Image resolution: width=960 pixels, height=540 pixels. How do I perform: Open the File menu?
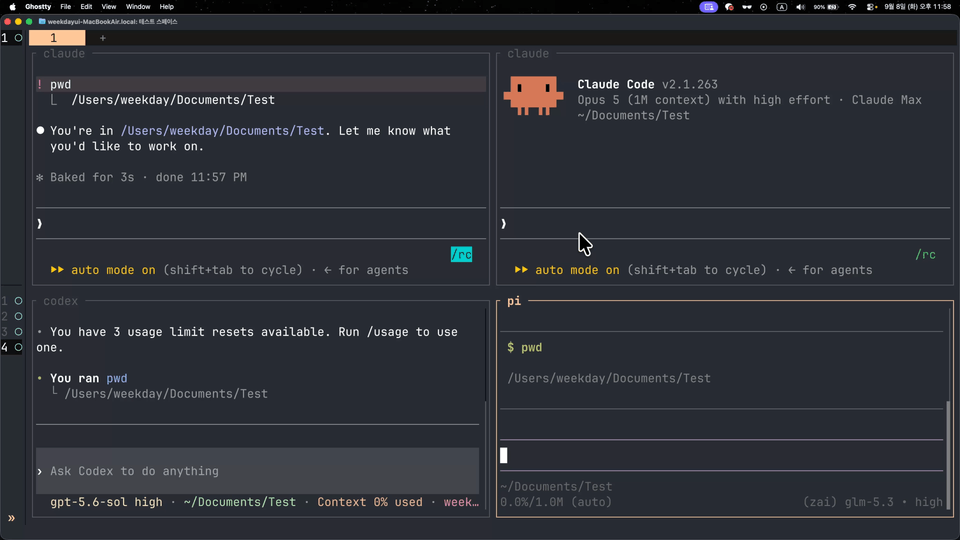[66, 7]
